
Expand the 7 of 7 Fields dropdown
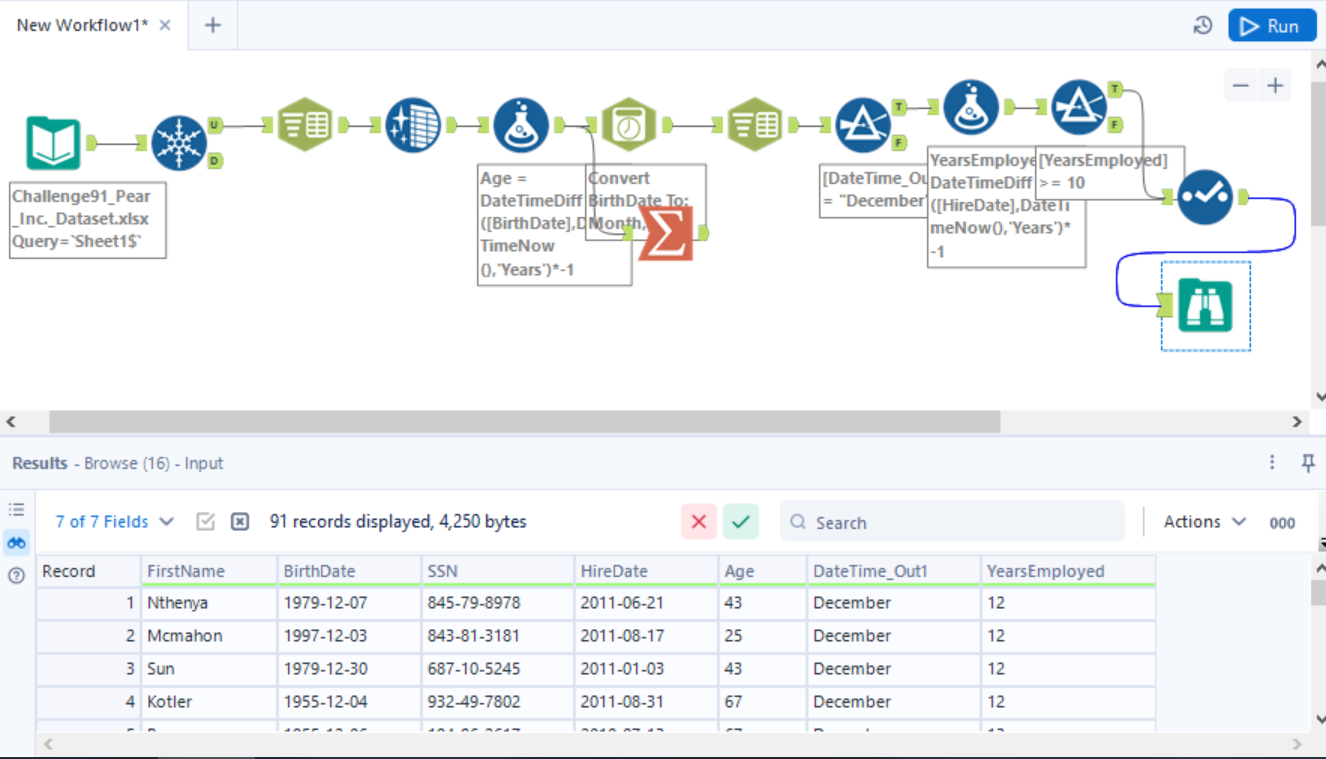click(x=114, y=522)
